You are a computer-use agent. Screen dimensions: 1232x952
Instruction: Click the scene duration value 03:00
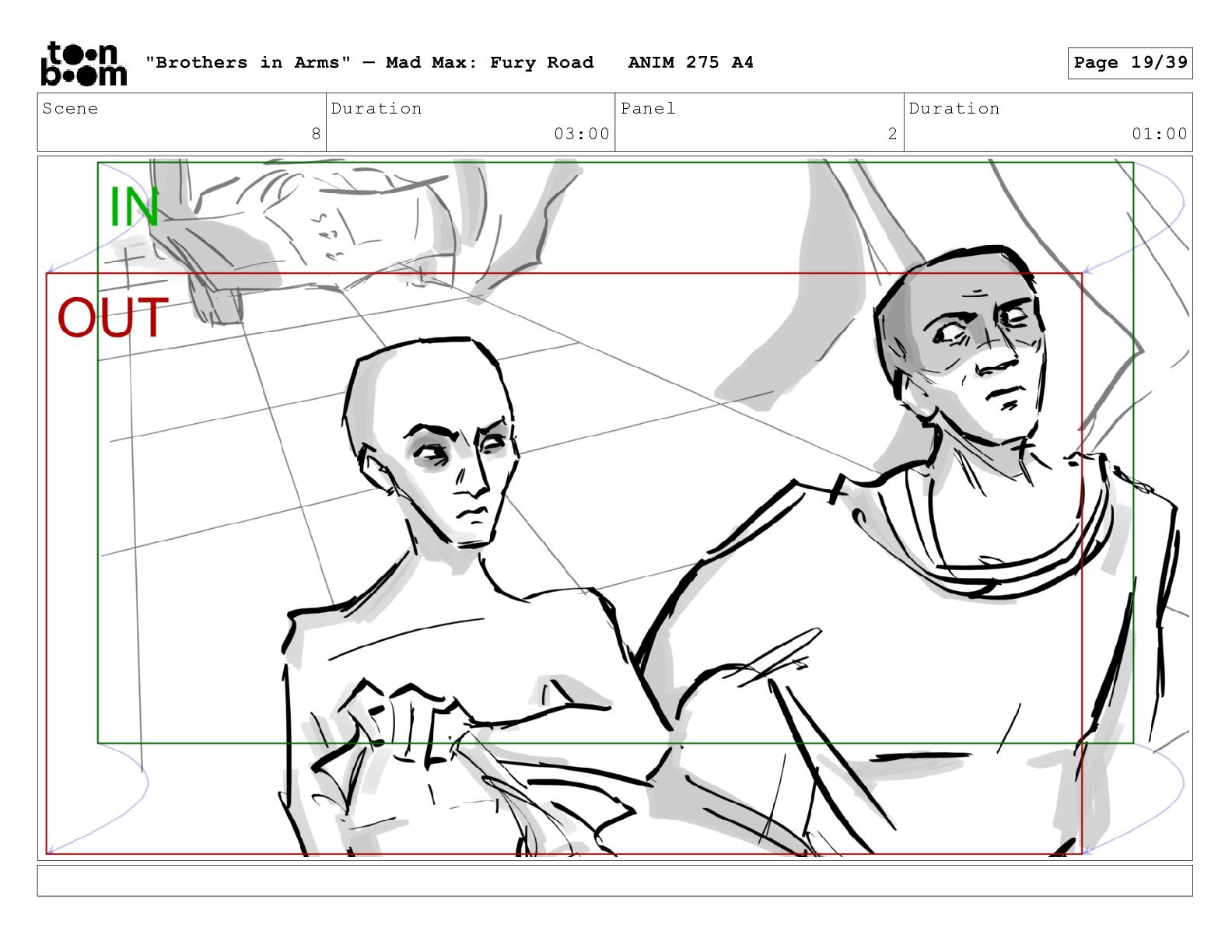pyautogui.click(x=582, y=134)
